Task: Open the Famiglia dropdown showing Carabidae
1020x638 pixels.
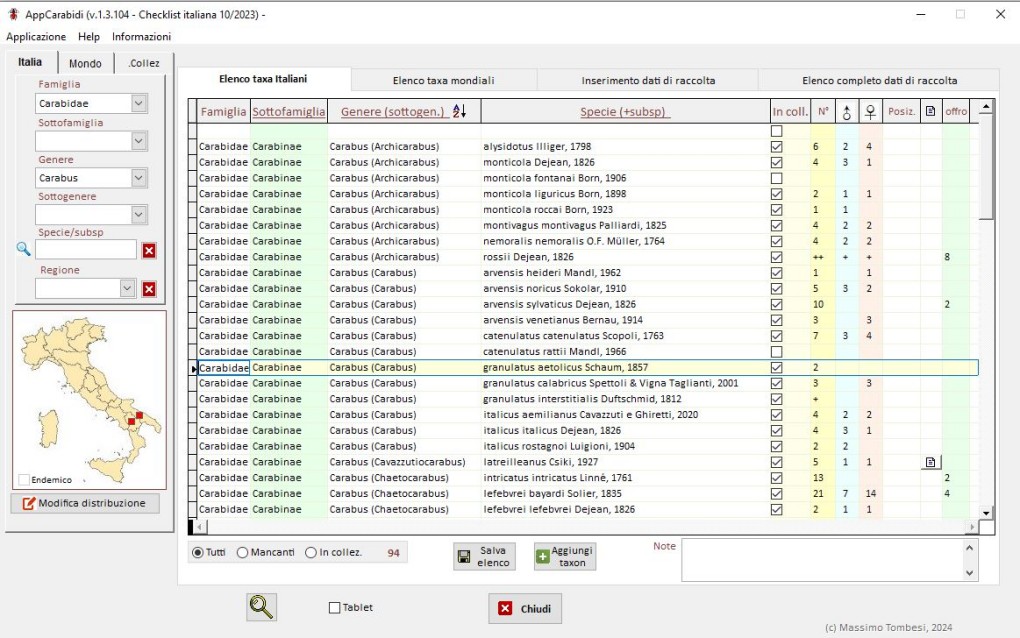Action: coord(139,103)
